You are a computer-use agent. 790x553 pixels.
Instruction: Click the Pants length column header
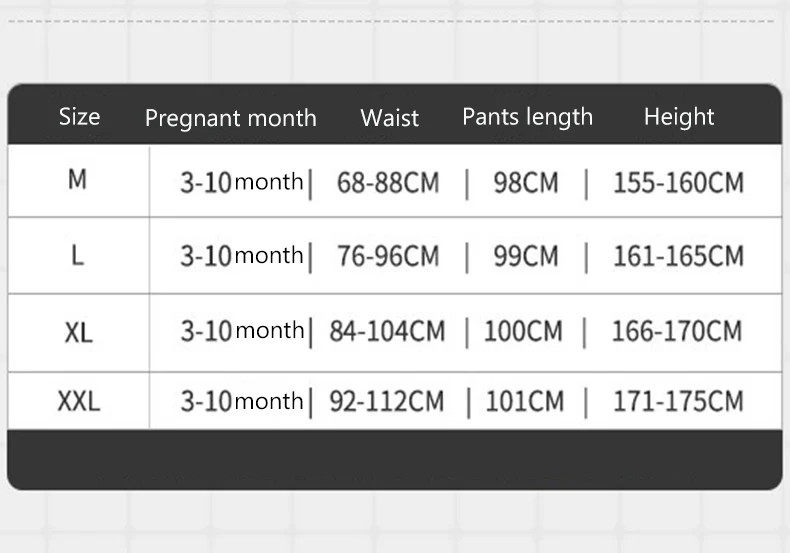pos(528,117)
